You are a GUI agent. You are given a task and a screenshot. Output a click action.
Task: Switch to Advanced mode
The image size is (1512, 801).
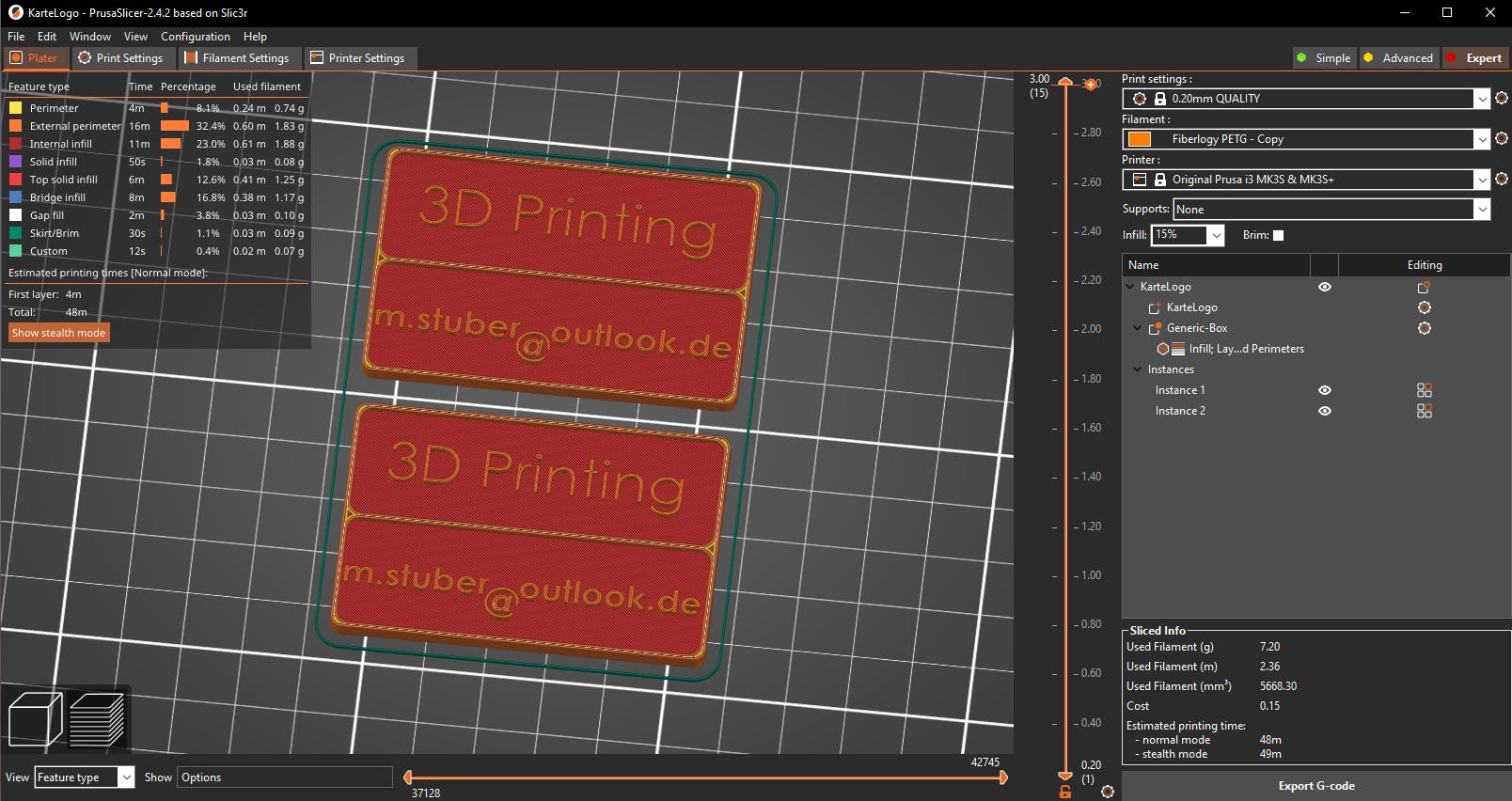[x=1398, y=57]
